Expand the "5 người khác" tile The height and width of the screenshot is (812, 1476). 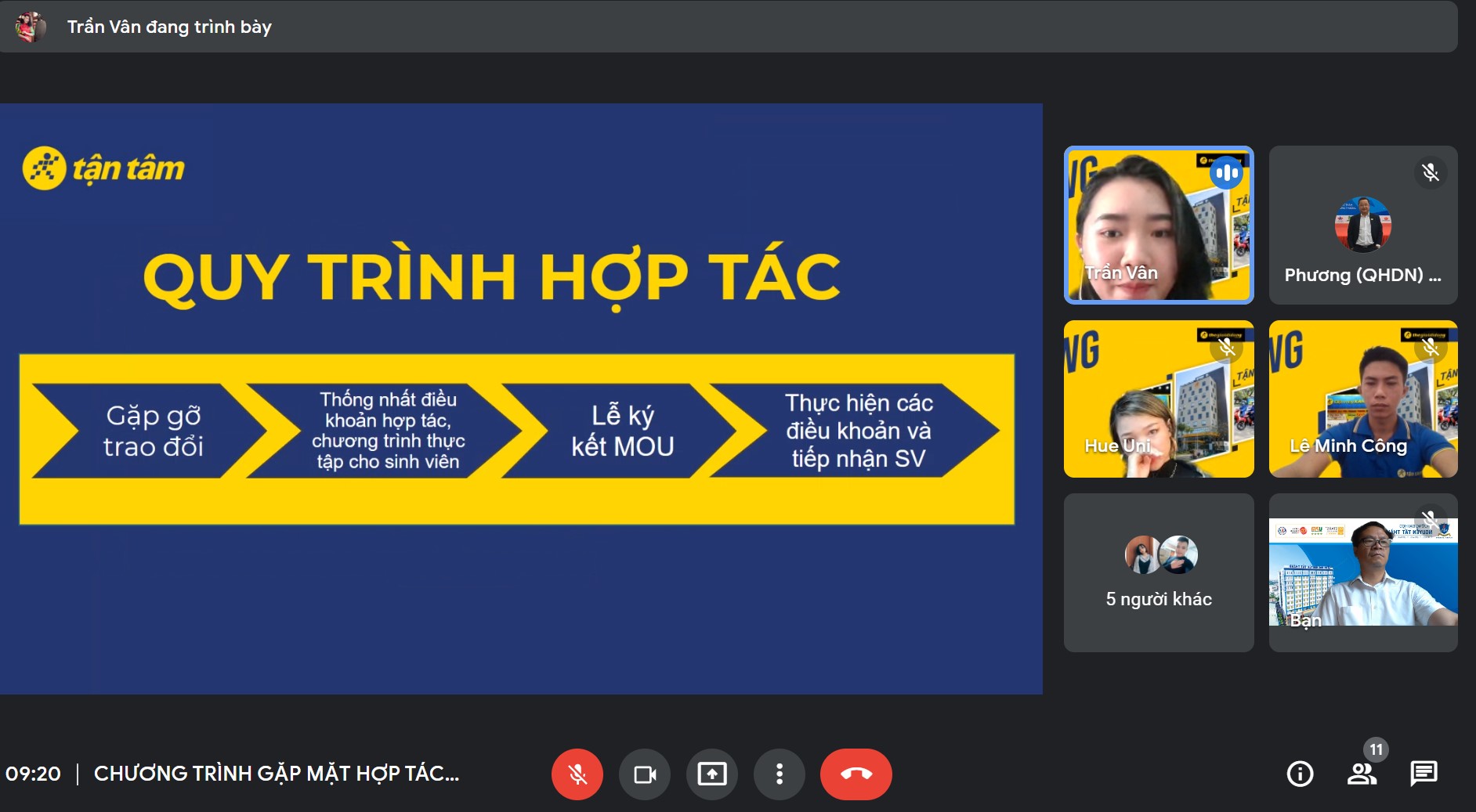(x=1158, y=573)
